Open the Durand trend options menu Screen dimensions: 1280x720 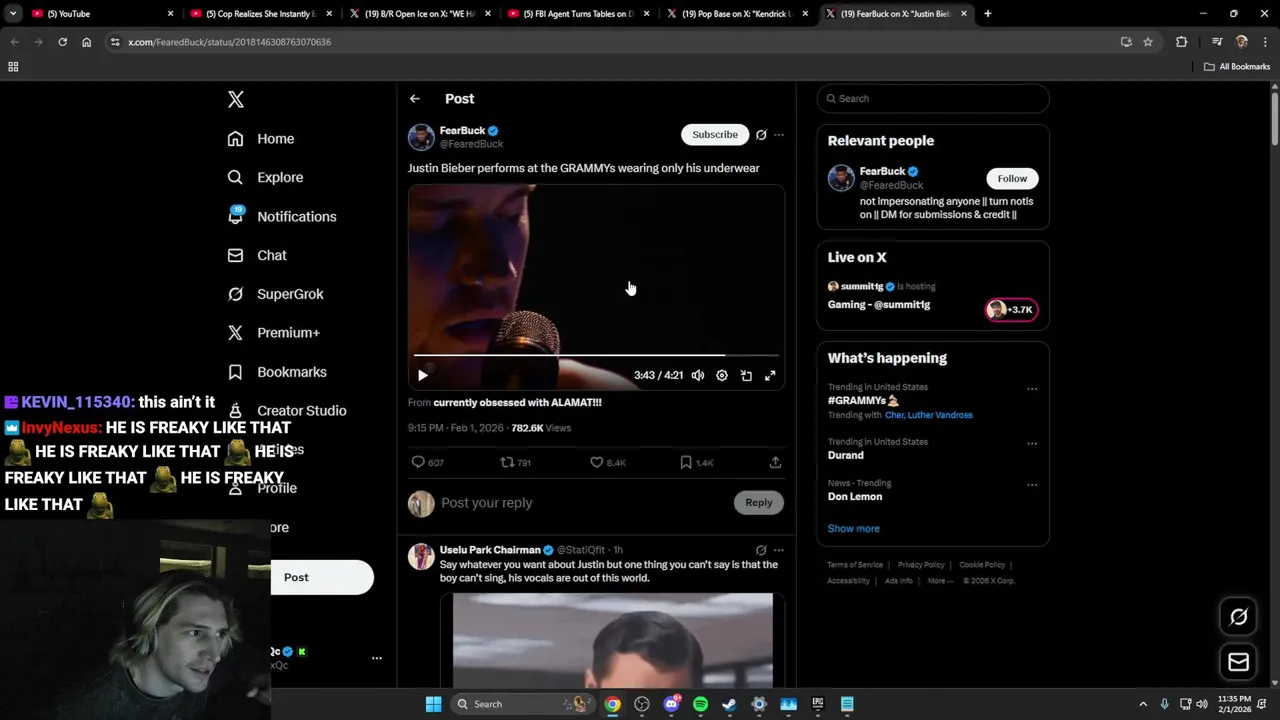click(x=1032, y=444)
